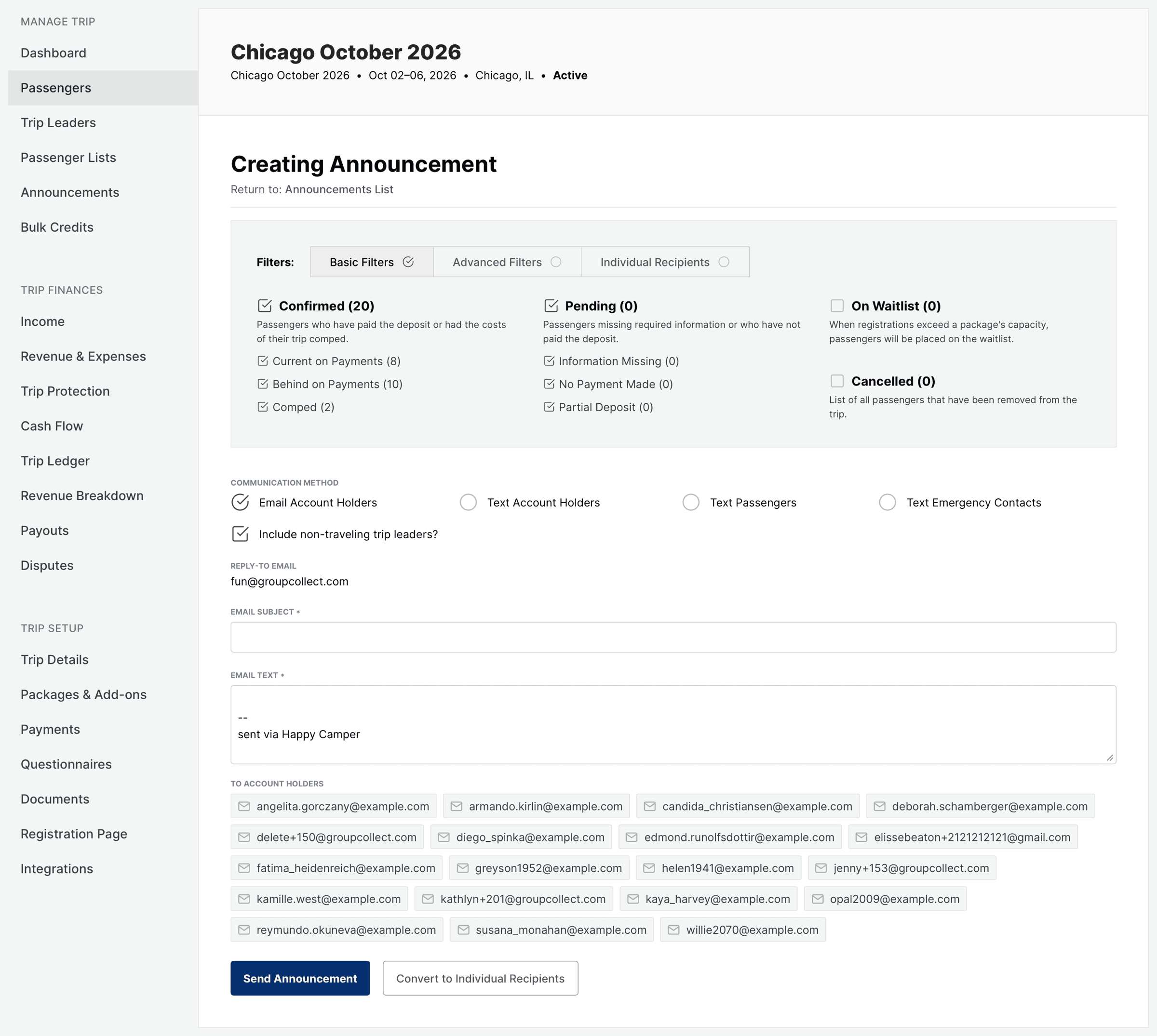
Task: Switch to the Advanced Filters tab
Action: pyautogui.click(x=497, y=261)
